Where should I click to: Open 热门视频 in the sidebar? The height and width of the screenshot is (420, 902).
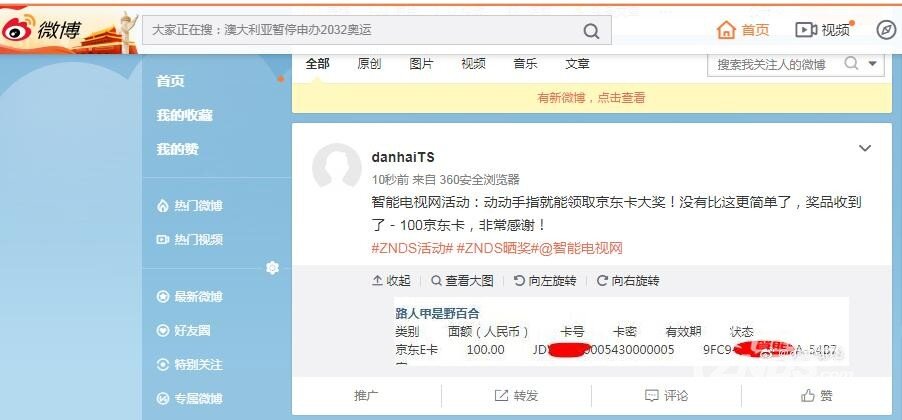[x=190, y=240]
